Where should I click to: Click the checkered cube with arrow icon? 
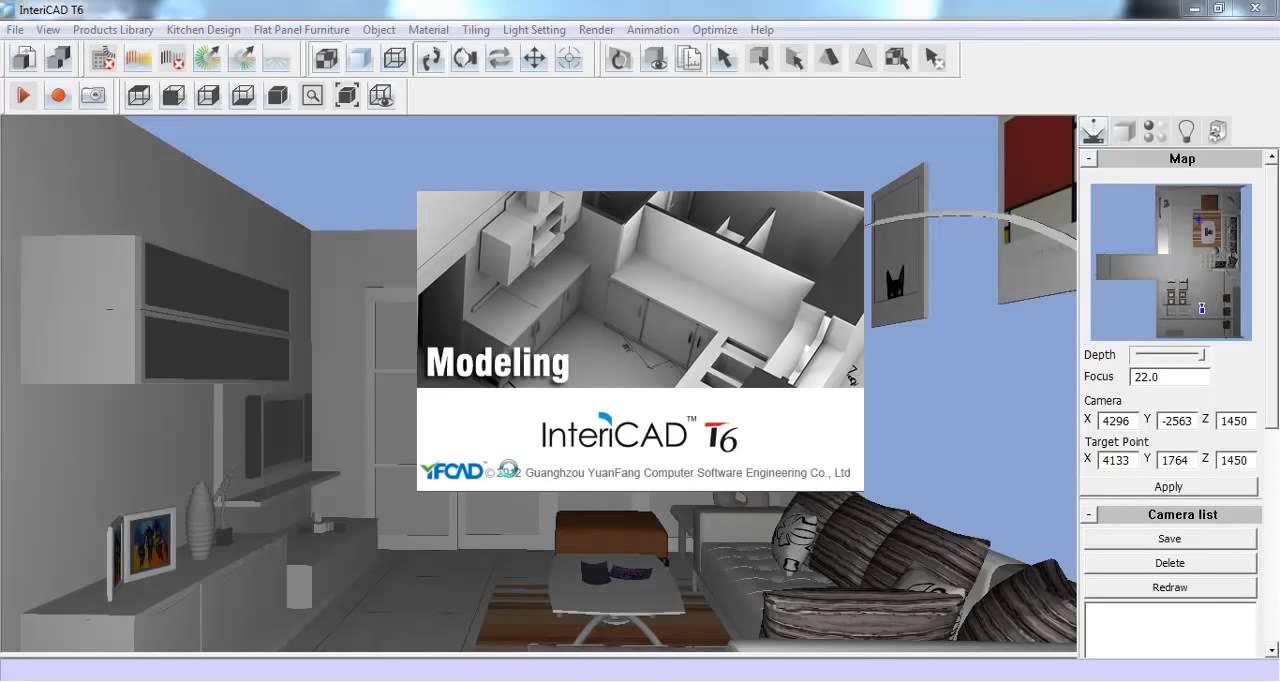pyautogui.click(x=897, y=59)
